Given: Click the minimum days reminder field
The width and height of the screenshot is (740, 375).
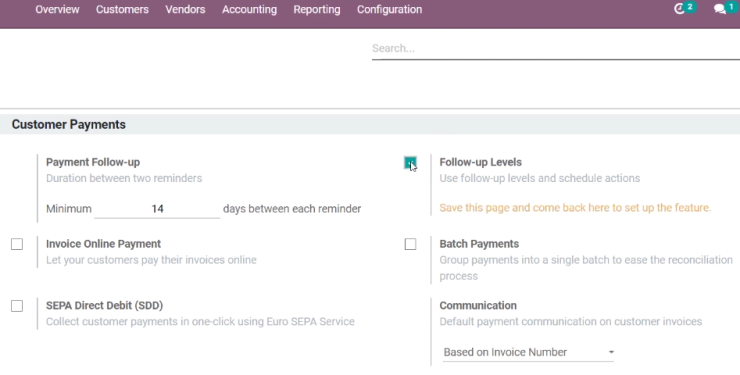Looking at the screenshot, I should (x=157, y=209).
